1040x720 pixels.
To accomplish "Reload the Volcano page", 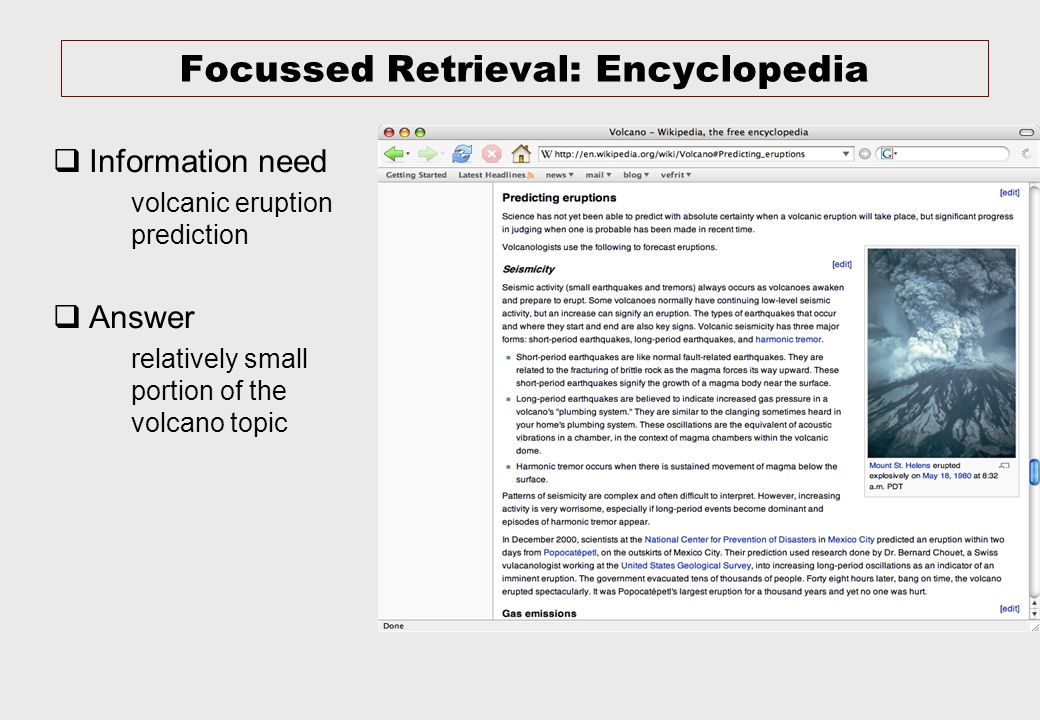I will click(x=462, y=154).
